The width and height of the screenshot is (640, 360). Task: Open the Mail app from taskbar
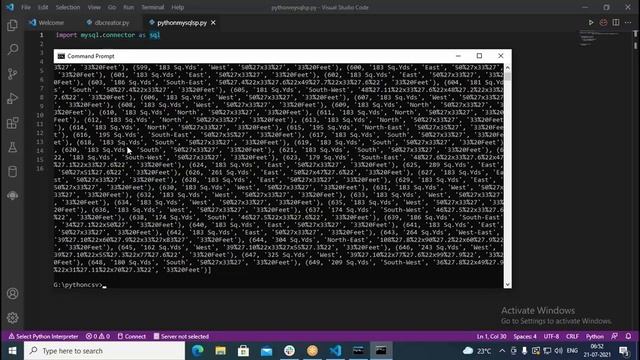coord(267,351)
